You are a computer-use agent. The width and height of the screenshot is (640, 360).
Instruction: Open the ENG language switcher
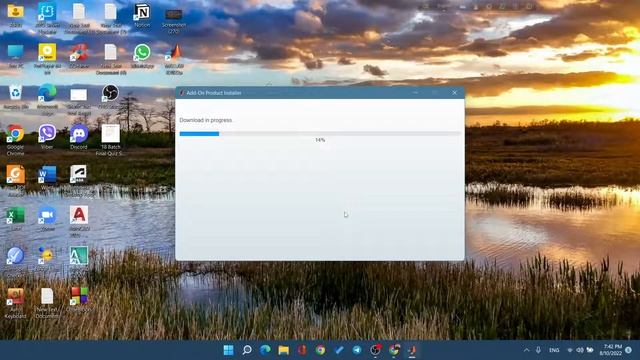point(554,350)
